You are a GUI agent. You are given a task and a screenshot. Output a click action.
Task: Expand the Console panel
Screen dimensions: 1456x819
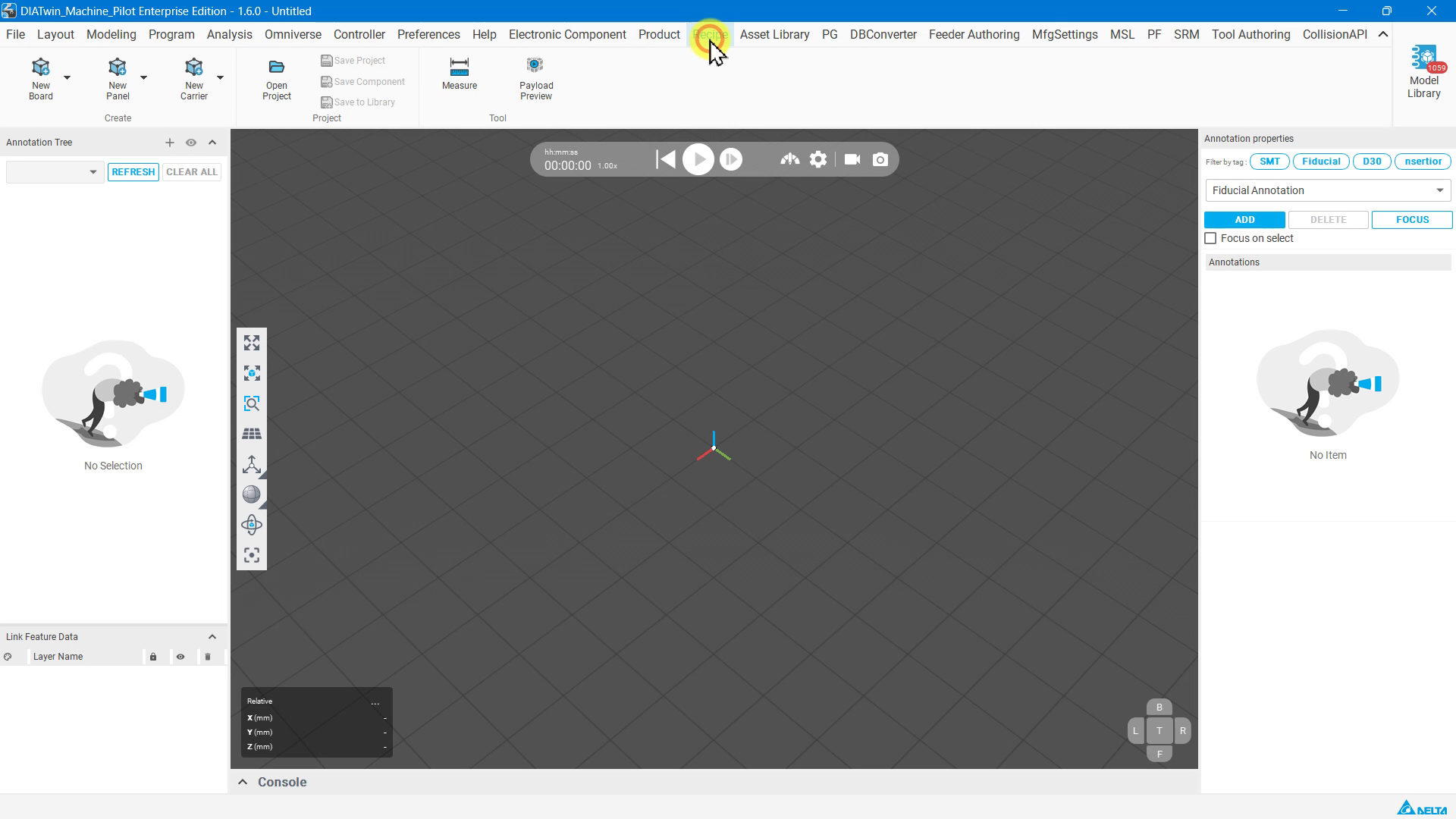243,782
